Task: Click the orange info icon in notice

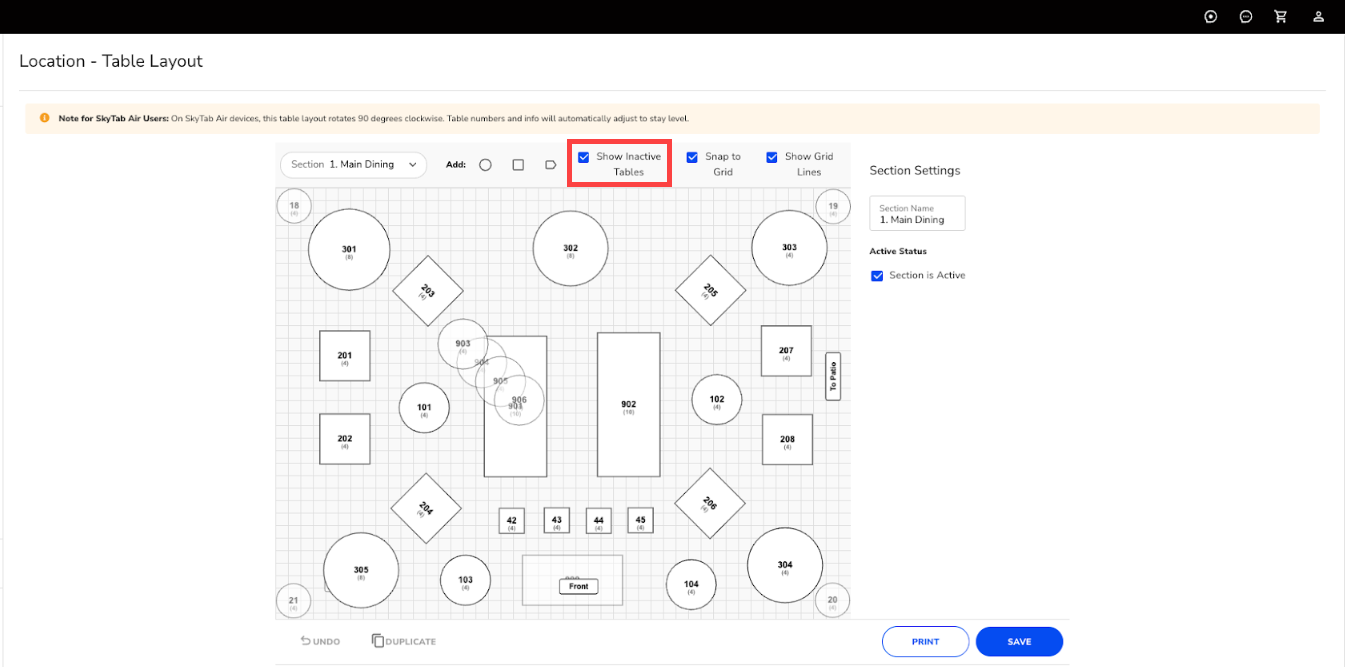Action: click(x=44, y=118)
